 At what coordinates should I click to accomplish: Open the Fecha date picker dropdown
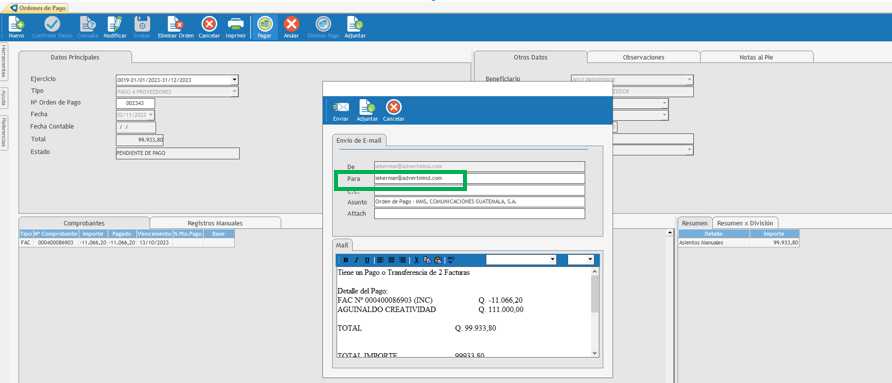[151, 115]
